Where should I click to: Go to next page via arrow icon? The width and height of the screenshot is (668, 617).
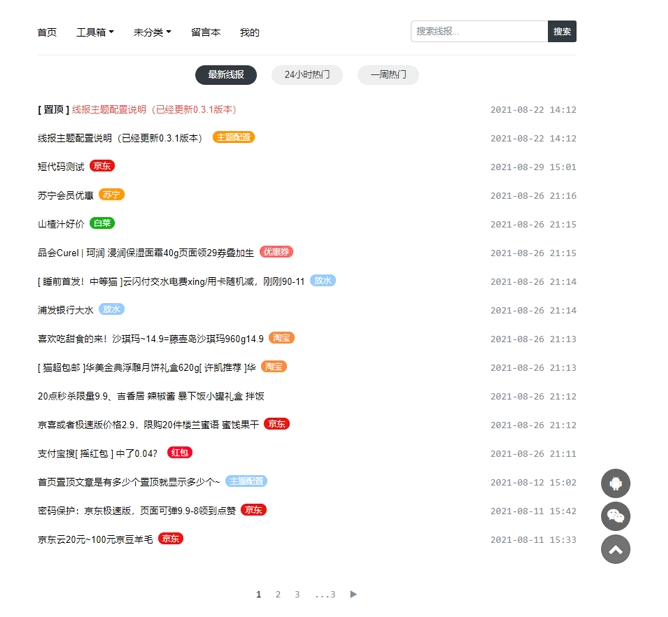[353, 594]
